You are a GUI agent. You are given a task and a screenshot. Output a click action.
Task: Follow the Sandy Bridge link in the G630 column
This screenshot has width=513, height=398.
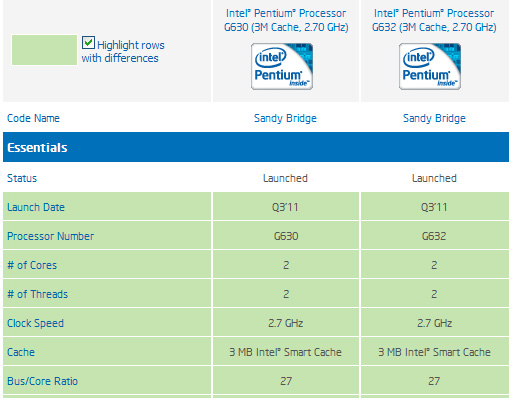[285, 118]
